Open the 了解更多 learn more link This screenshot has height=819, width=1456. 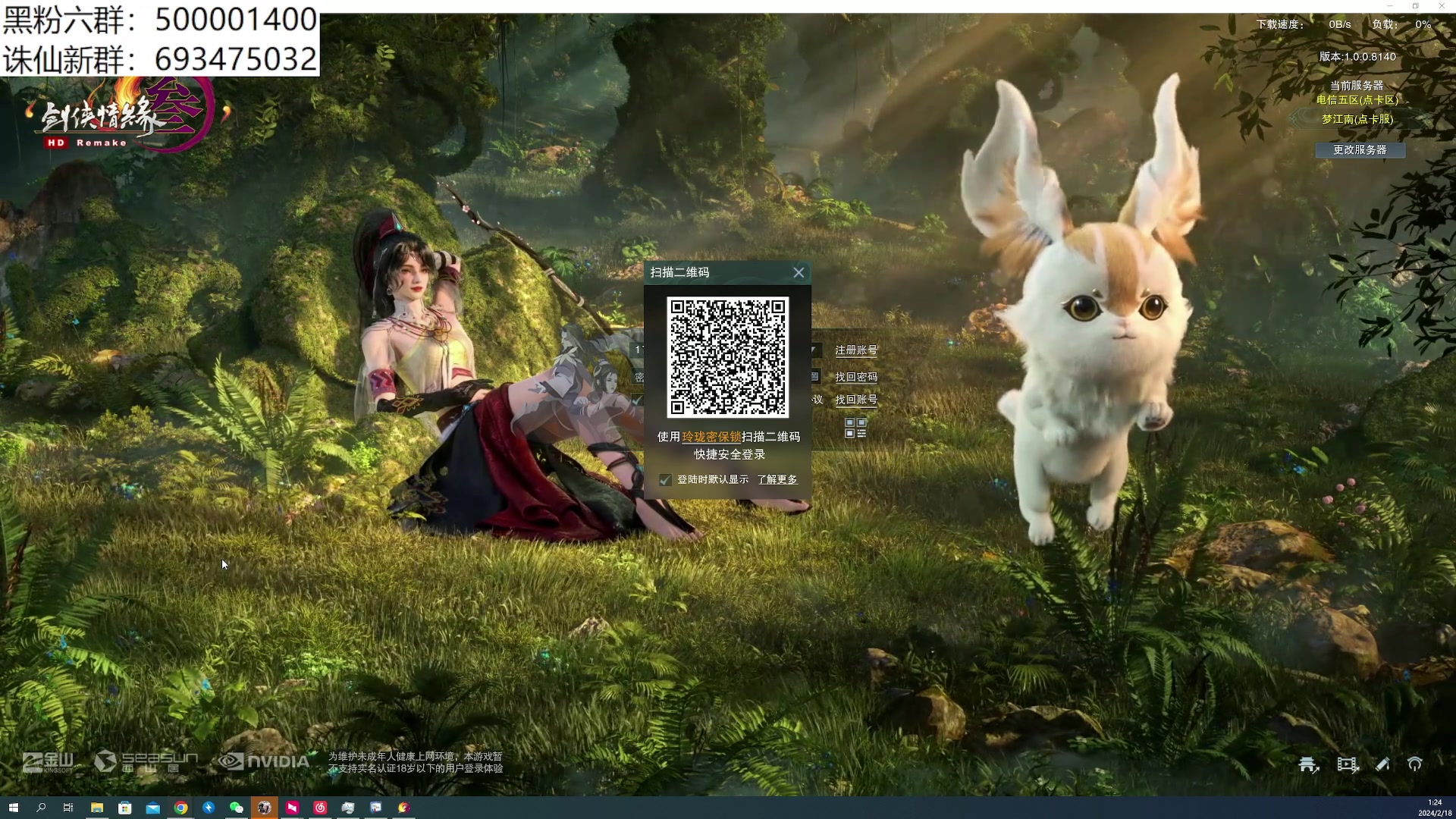pyautogui.click(x=777, y=479)
